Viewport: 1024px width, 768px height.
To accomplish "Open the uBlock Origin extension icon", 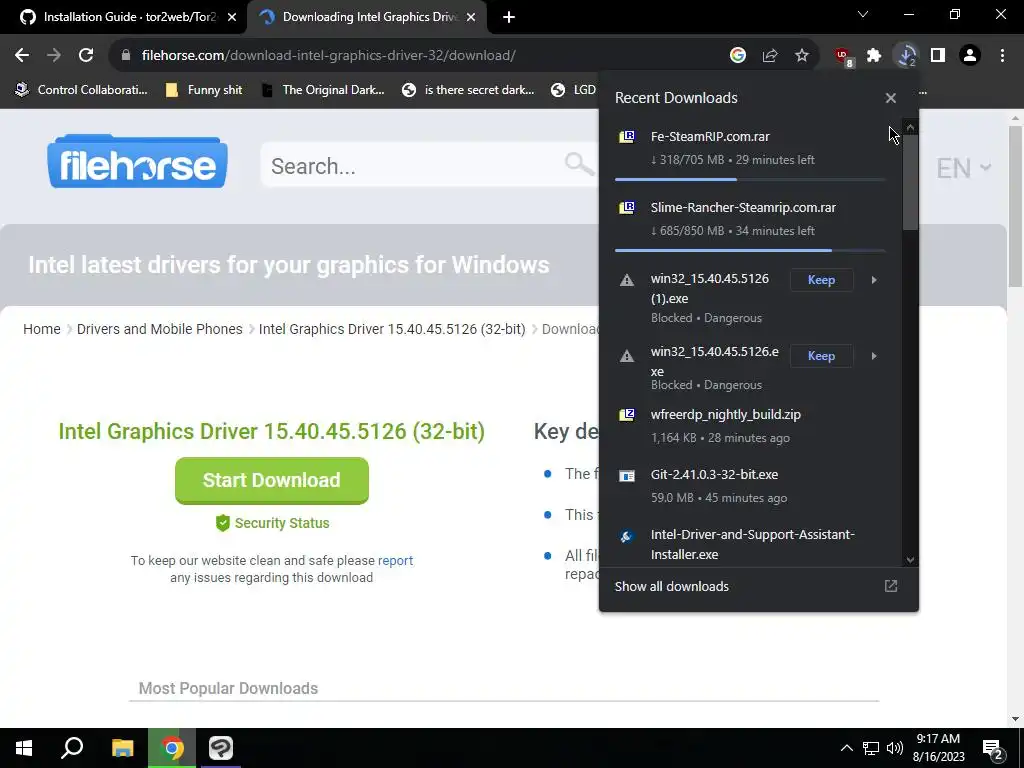I will pyautogui.click(x=843, y=56).
